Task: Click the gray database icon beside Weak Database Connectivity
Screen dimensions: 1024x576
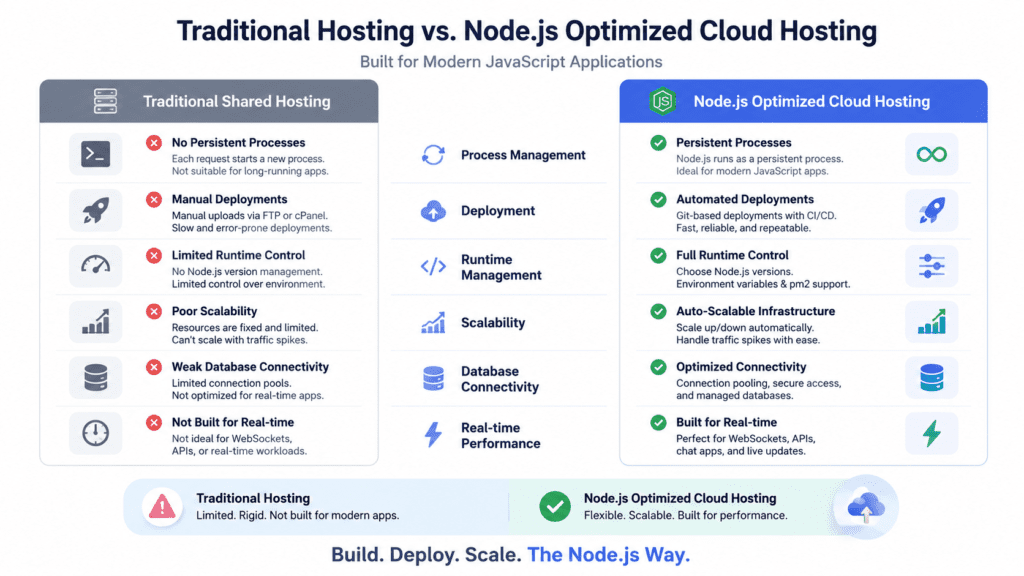Action: pyautogui.click(x=95, y=377)
